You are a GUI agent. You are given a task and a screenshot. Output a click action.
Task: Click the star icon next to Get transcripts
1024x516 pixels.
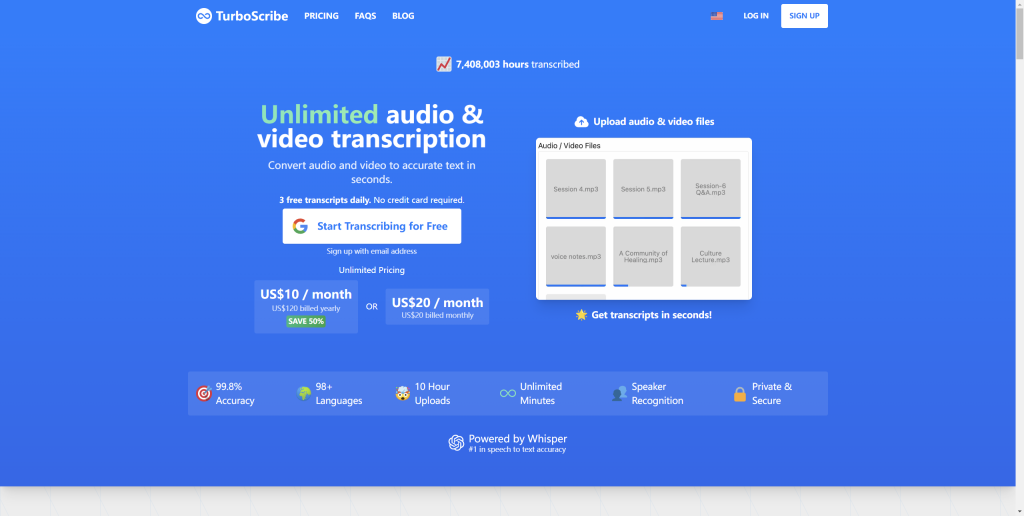pyautogui.click(x=581, y=315)
